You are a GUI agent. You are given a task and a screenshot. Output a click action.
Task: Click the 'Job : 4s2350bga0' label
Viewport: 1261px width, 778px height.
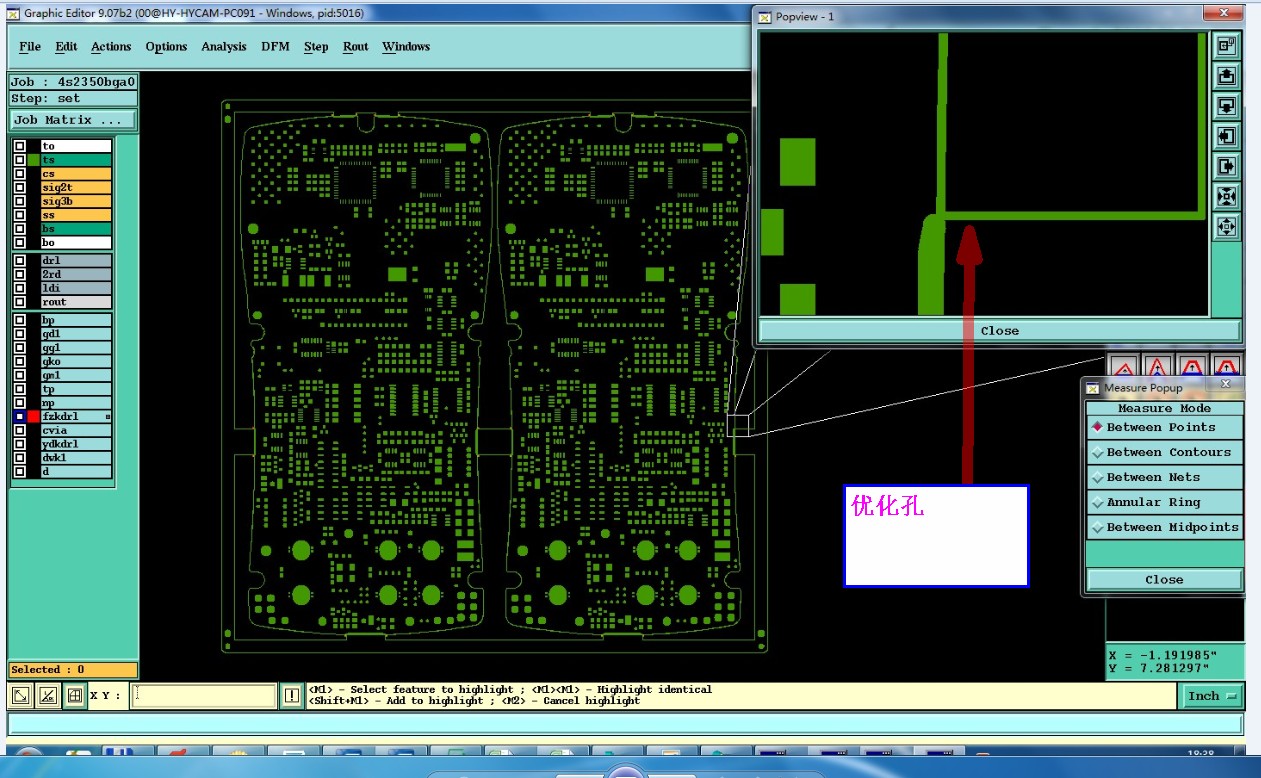pyautogui.click(x=73, y=82)
